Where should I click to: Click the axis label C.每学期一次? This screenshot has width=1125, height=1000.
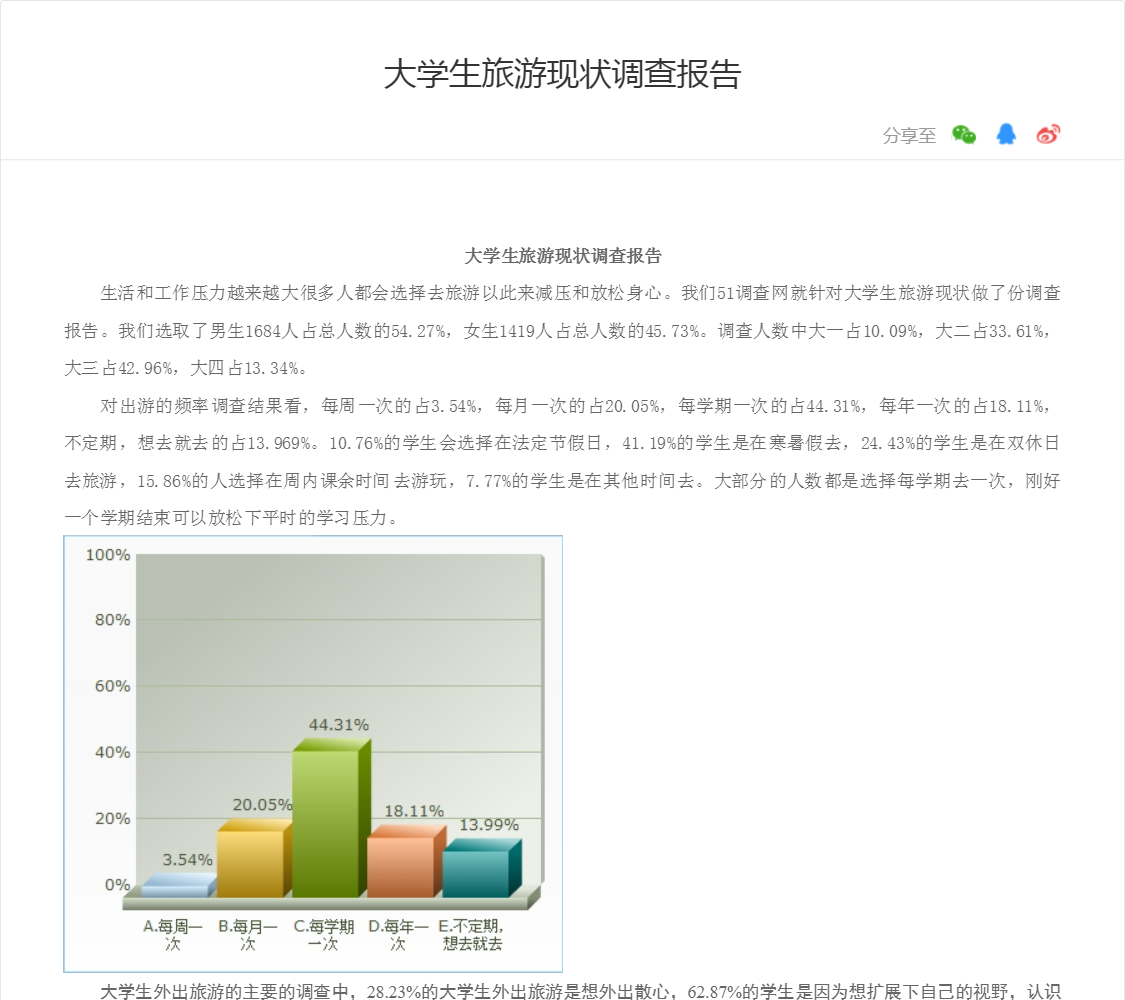[324, 935]
